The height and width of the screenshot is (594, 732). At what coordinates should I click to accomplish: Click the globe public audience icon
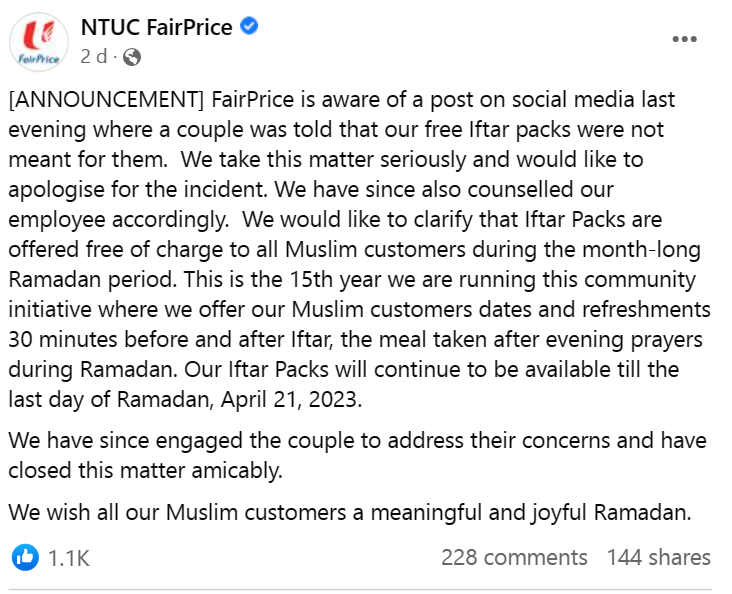[132, 57]
